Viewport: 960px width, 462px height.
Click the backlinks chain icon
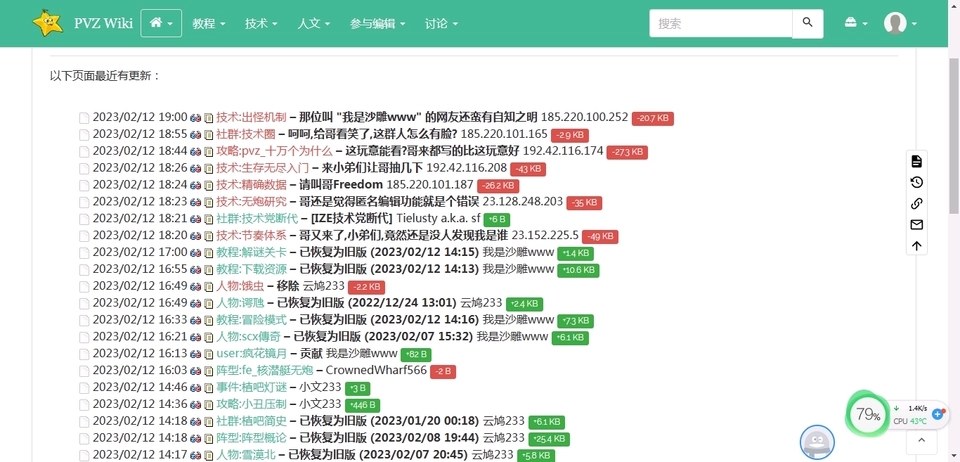pyautogui.click(x=916, y=203)
